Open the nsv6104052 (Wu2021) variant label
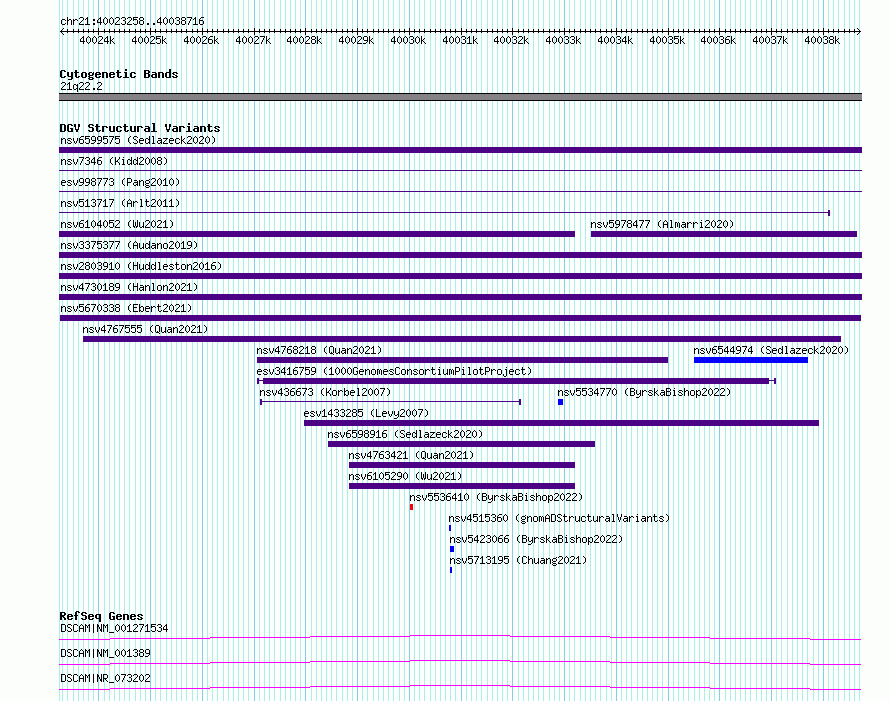 pos(117,224)
